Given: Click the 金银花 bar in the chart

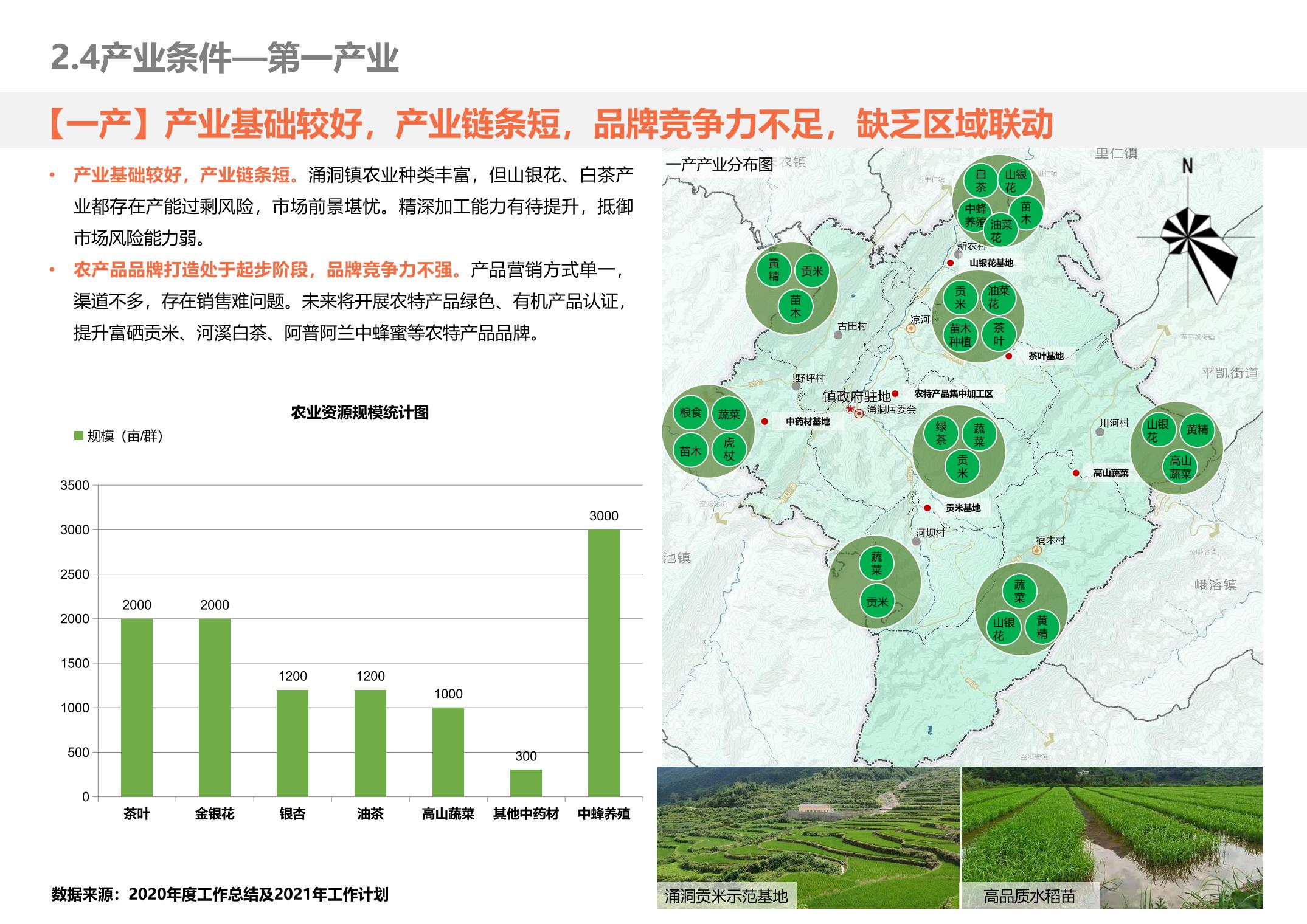Looking at the screenshot, I should pos(215,708).
